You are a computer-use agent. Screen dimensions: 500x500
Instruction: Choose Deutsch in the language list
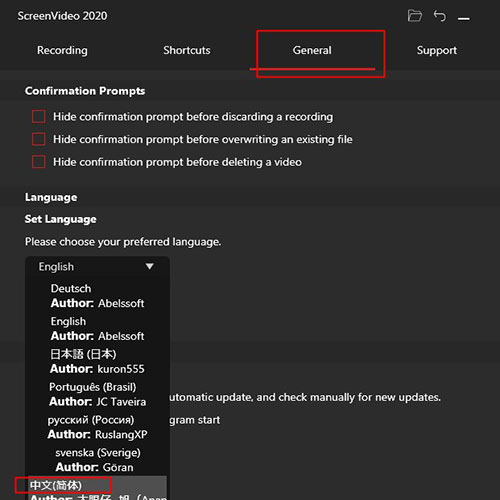coord(97,296)
